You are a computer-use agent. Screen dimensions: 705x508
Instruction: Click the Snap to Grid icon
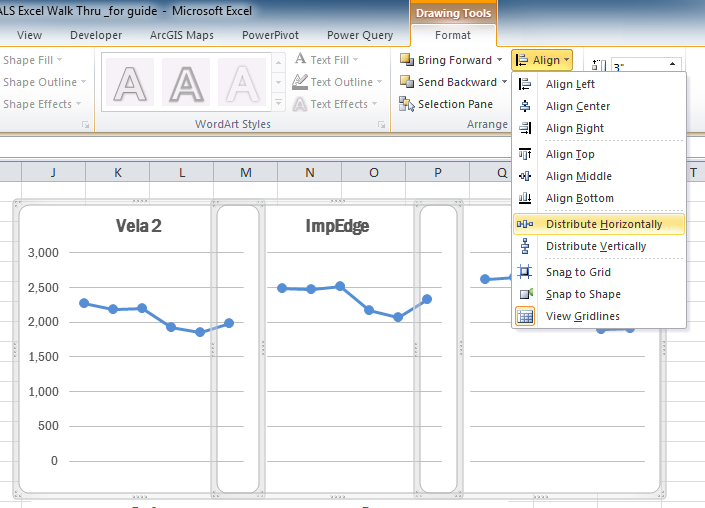[x=525, y=272]
